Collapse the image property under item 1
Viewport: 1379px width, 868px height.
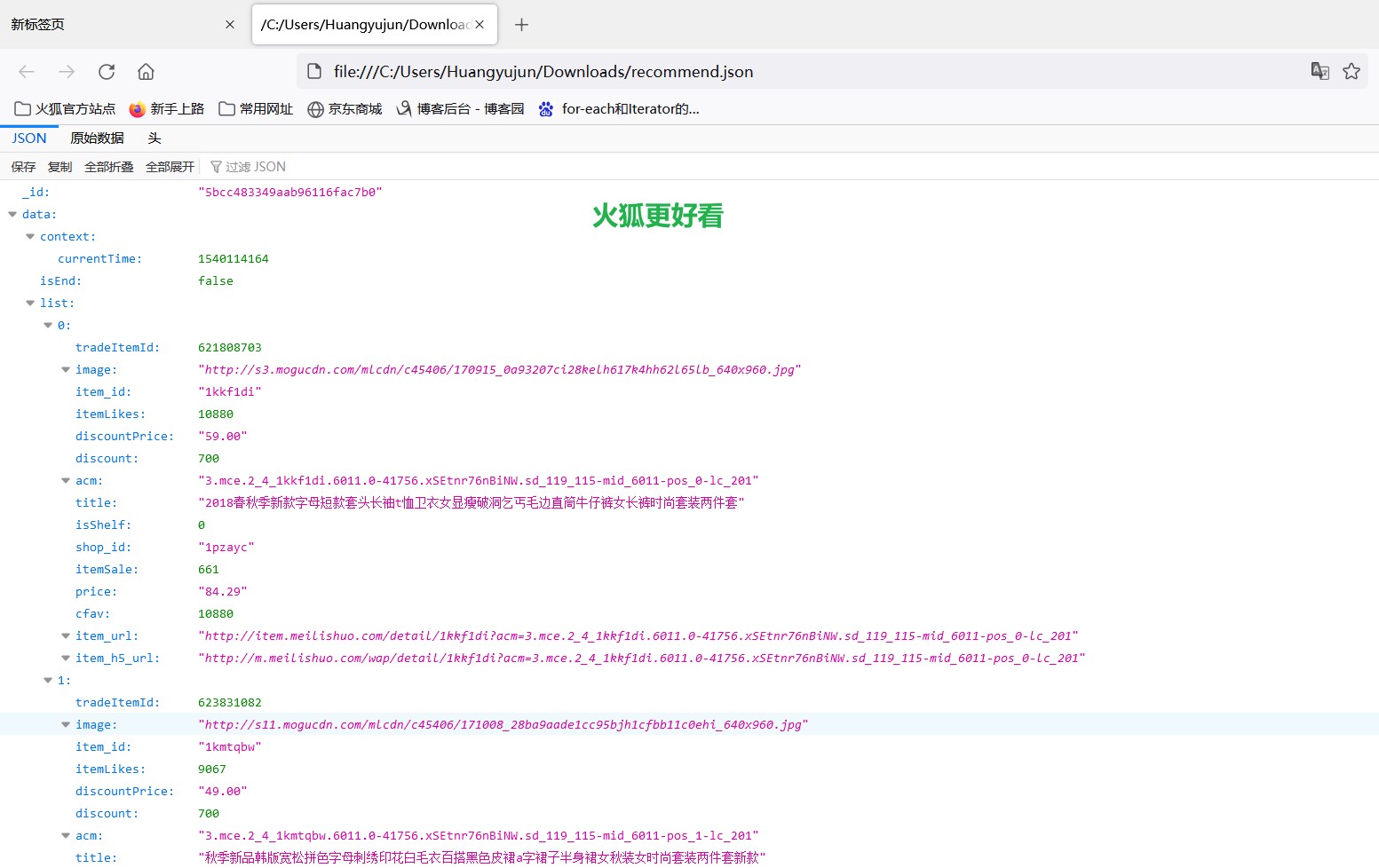click(66, 724)
